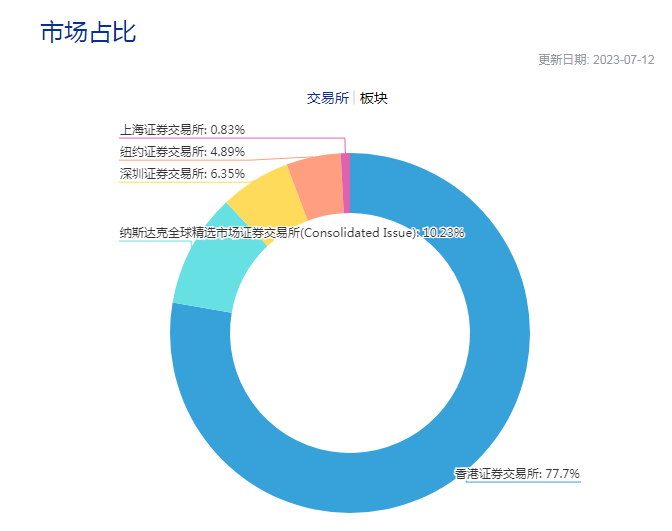Switch to the 交易所 tab

coord(328,98)
